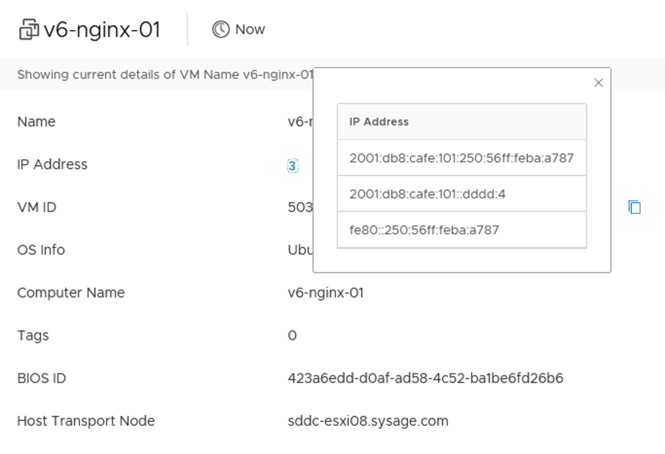Click the VM icon beside v6-nginx-01 title
Image resolution: width=665 pixels, height=454 pixels.
click(x=28, y=30)
